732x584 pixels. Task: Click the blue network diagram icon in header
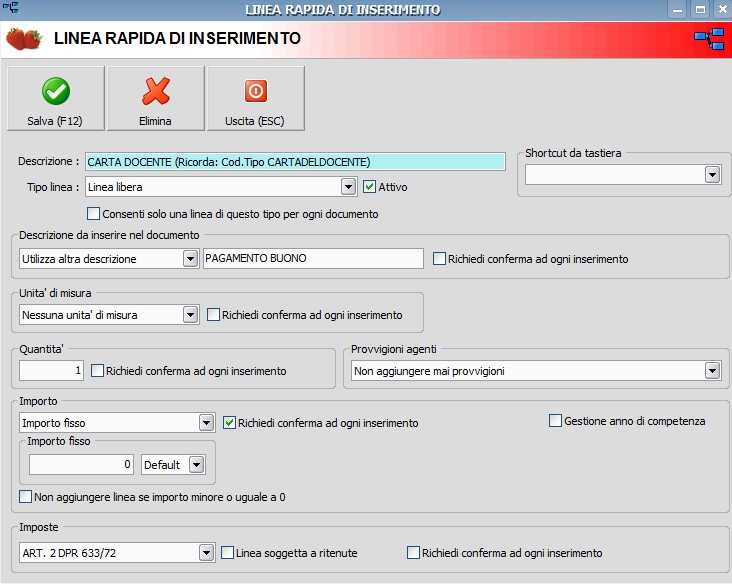pos(709,39)
